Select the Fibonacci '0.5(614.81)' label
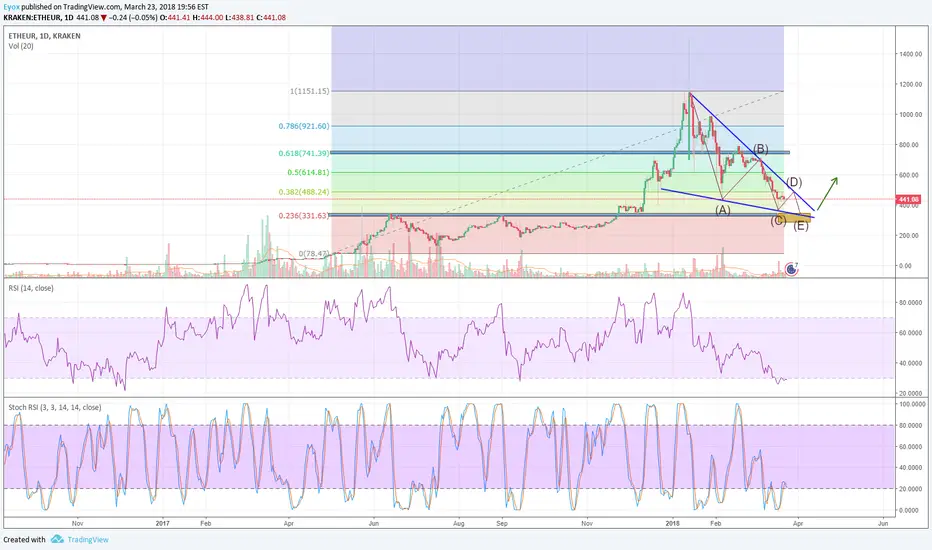The image size is (932, 550). point(308,172)
